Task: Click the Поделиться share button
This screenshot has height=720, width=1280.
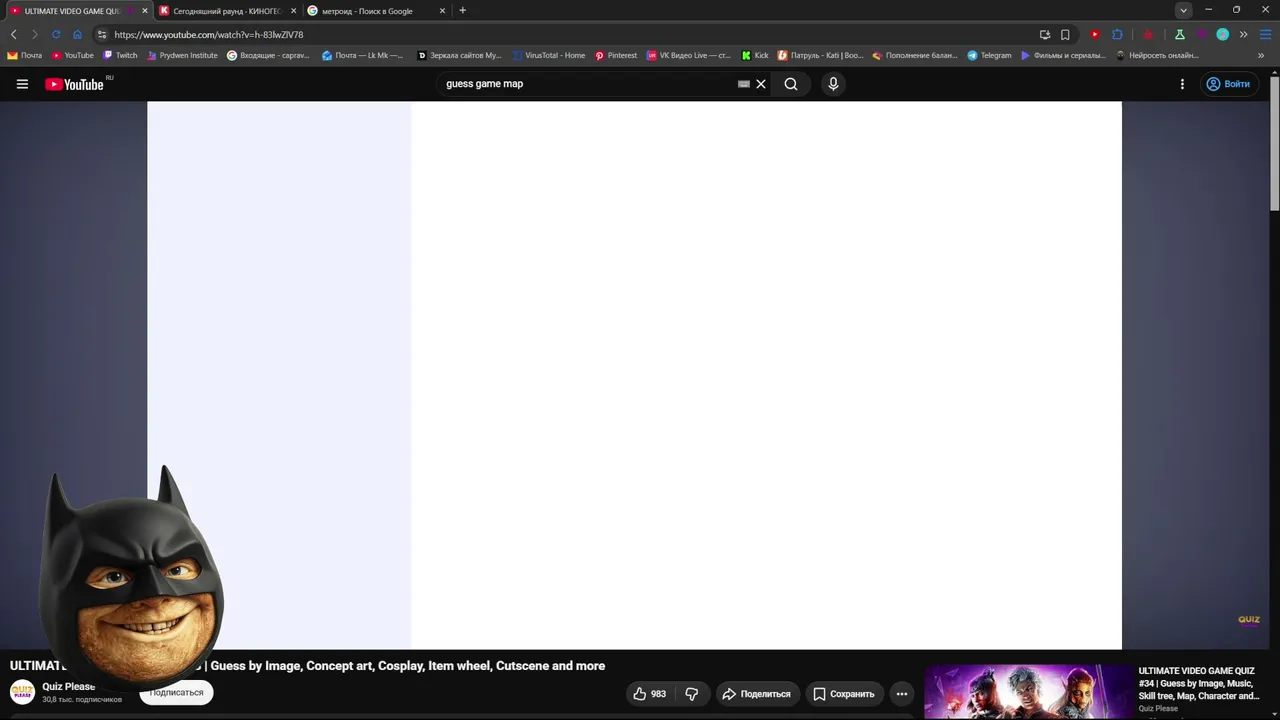Action: coord(756,694)
